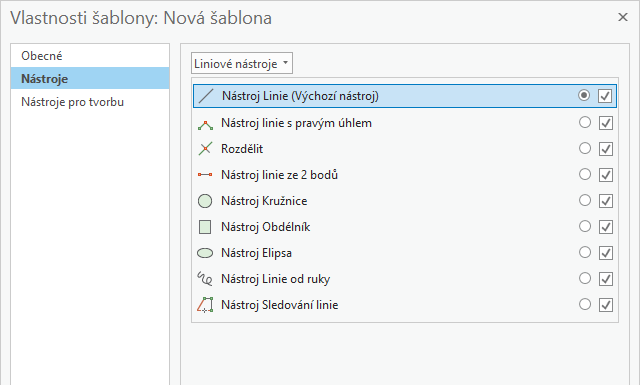This screenshot has width=640, height=385.
Task: Click the Obdélník rectangle tool icon
Action: click(x=205, y=227)
